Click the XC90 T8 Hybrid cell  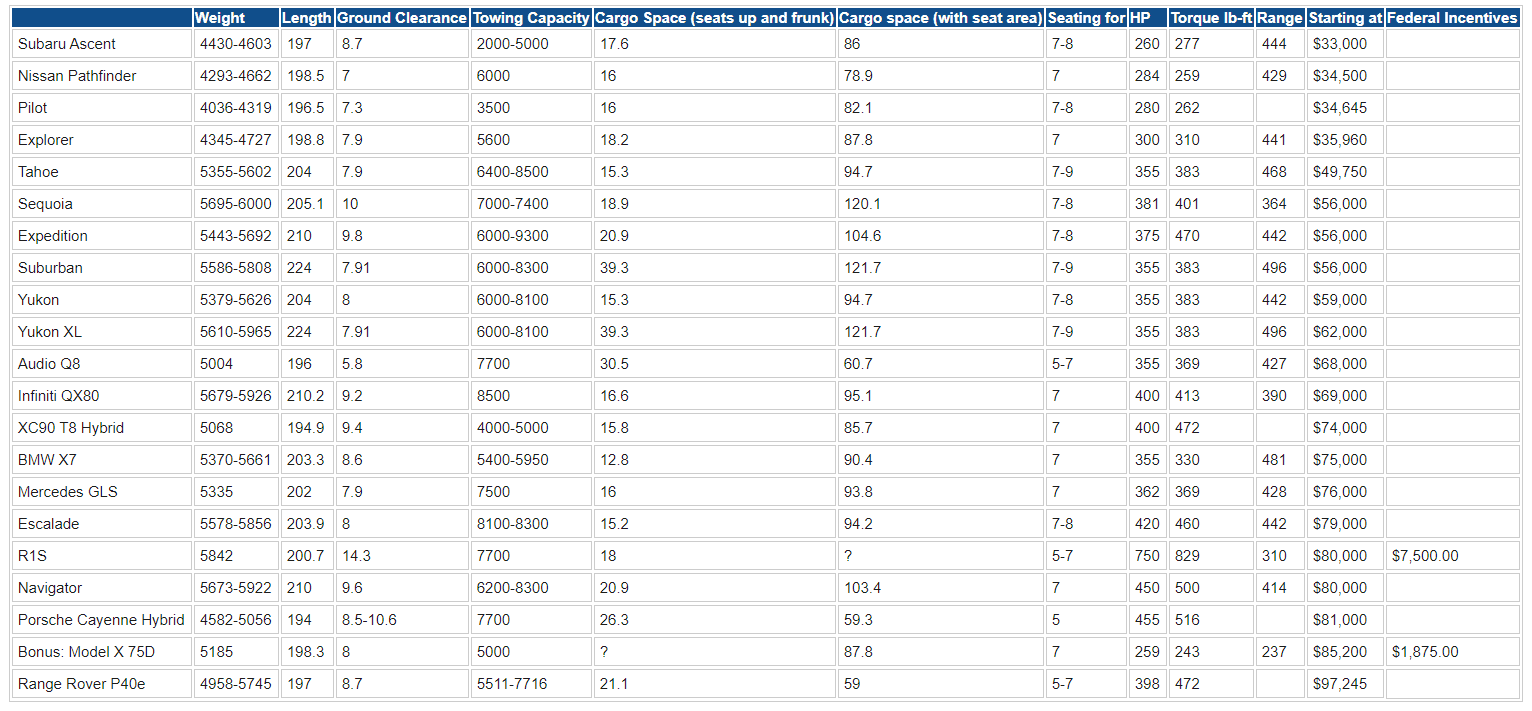[102, 428]
